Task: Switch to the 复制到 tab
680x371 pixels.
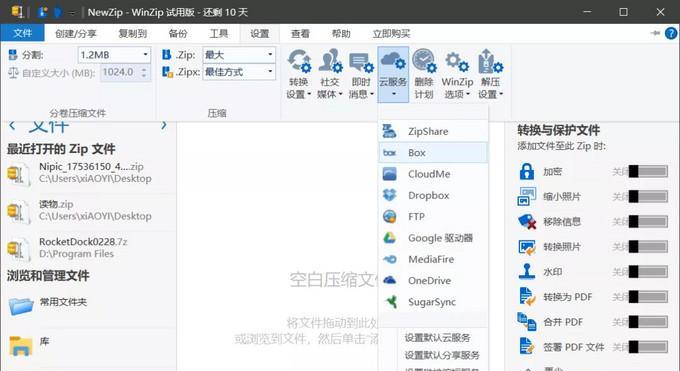Action: pos(133,33)
